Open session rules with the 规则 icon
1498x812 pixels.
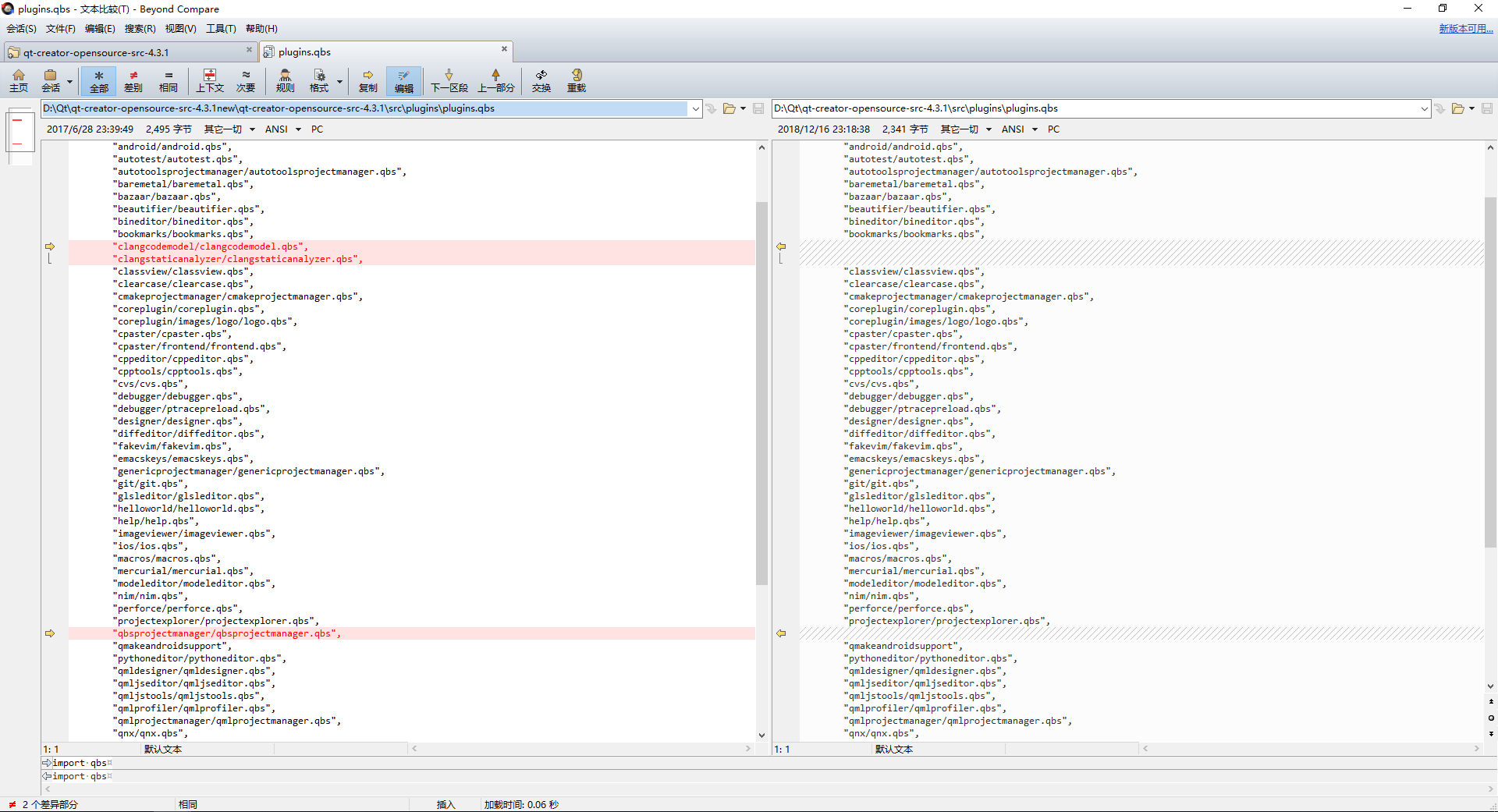[x=285, y=80]
